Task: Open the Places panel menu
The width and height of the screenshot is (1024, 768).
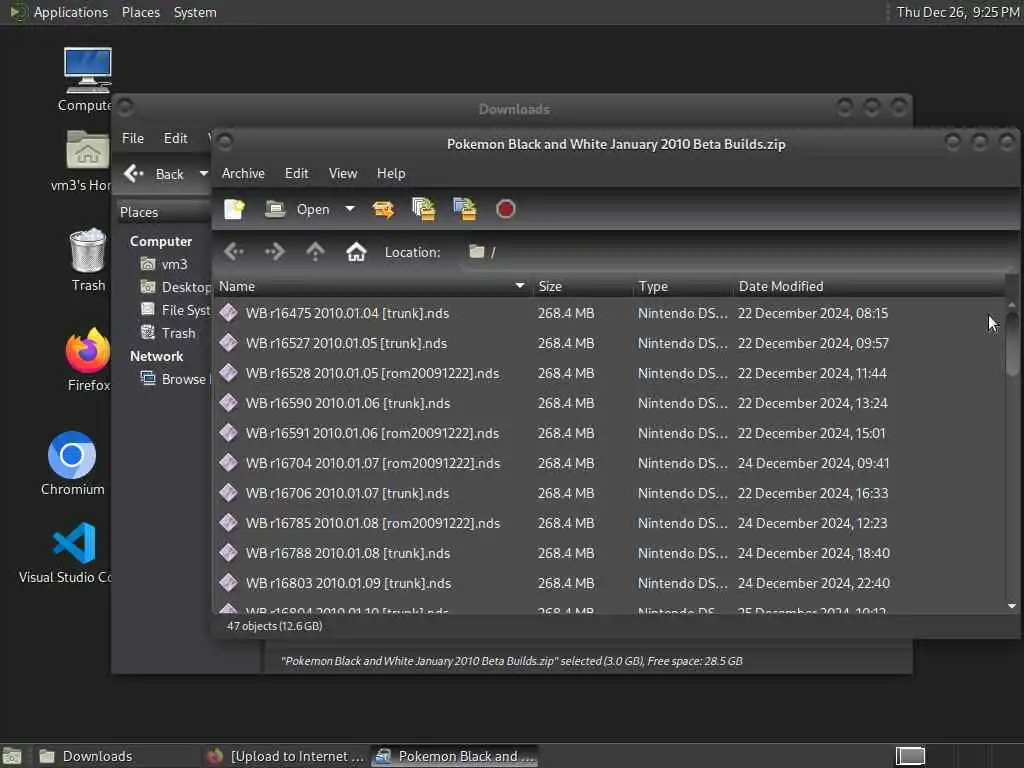Action: 140,12
